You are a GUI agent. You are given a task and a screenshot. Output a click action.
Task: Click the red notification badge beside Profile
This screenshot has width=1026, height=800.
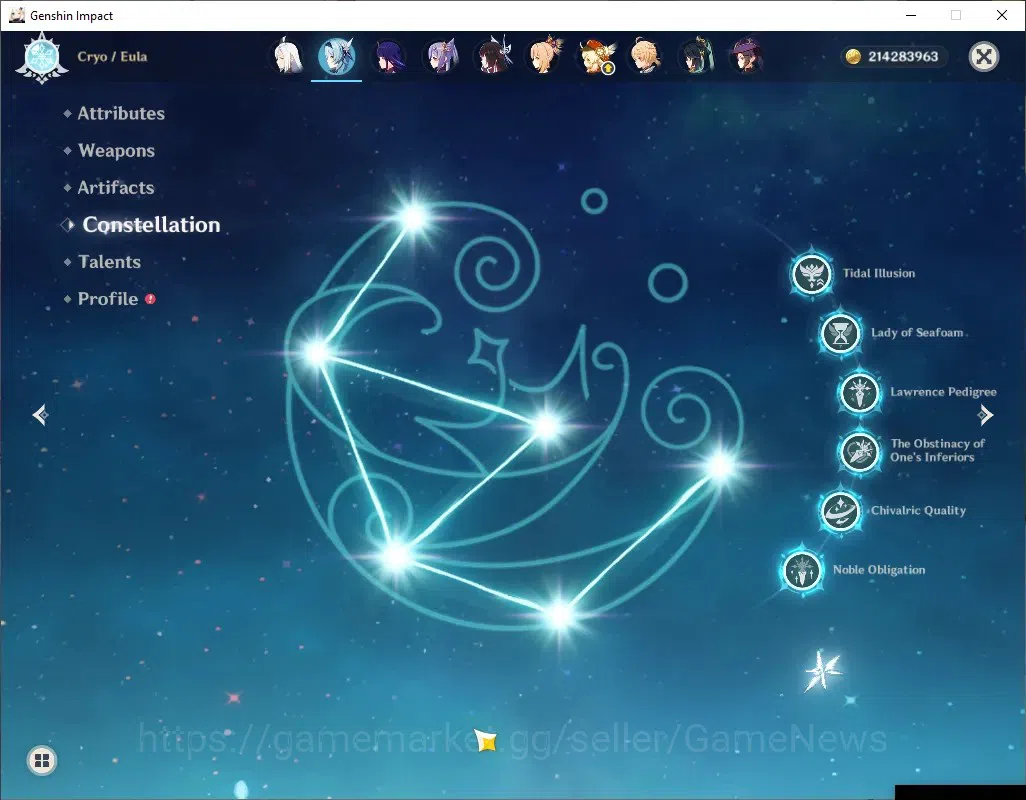(x=150, y=299)
